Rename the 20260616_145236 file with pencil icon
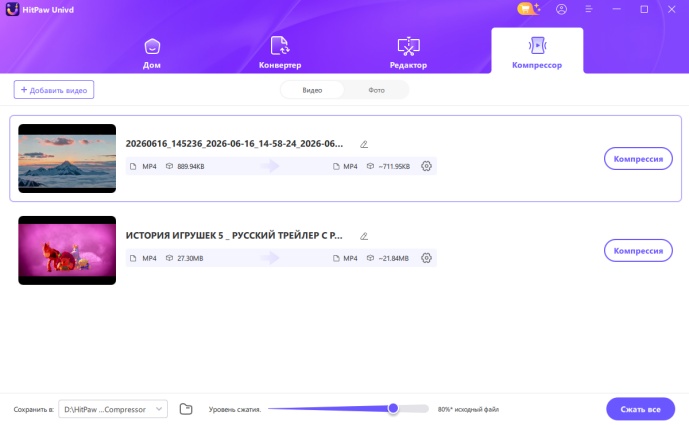Screen dimensions: 689x425 point(364,144)
